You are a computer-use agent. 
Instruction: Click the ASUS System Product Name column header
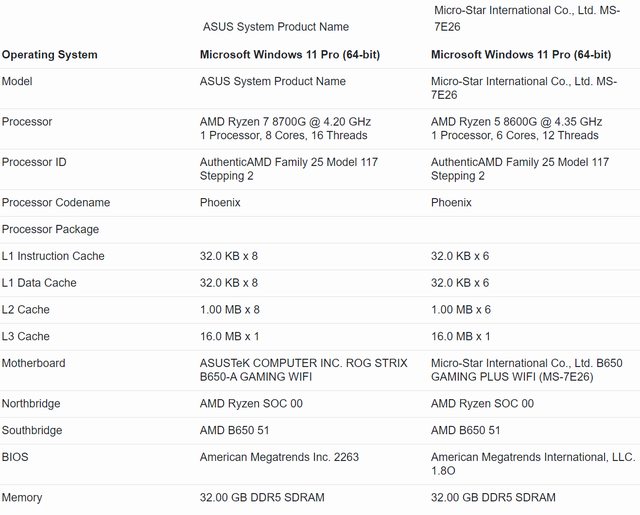click(276, 27)
